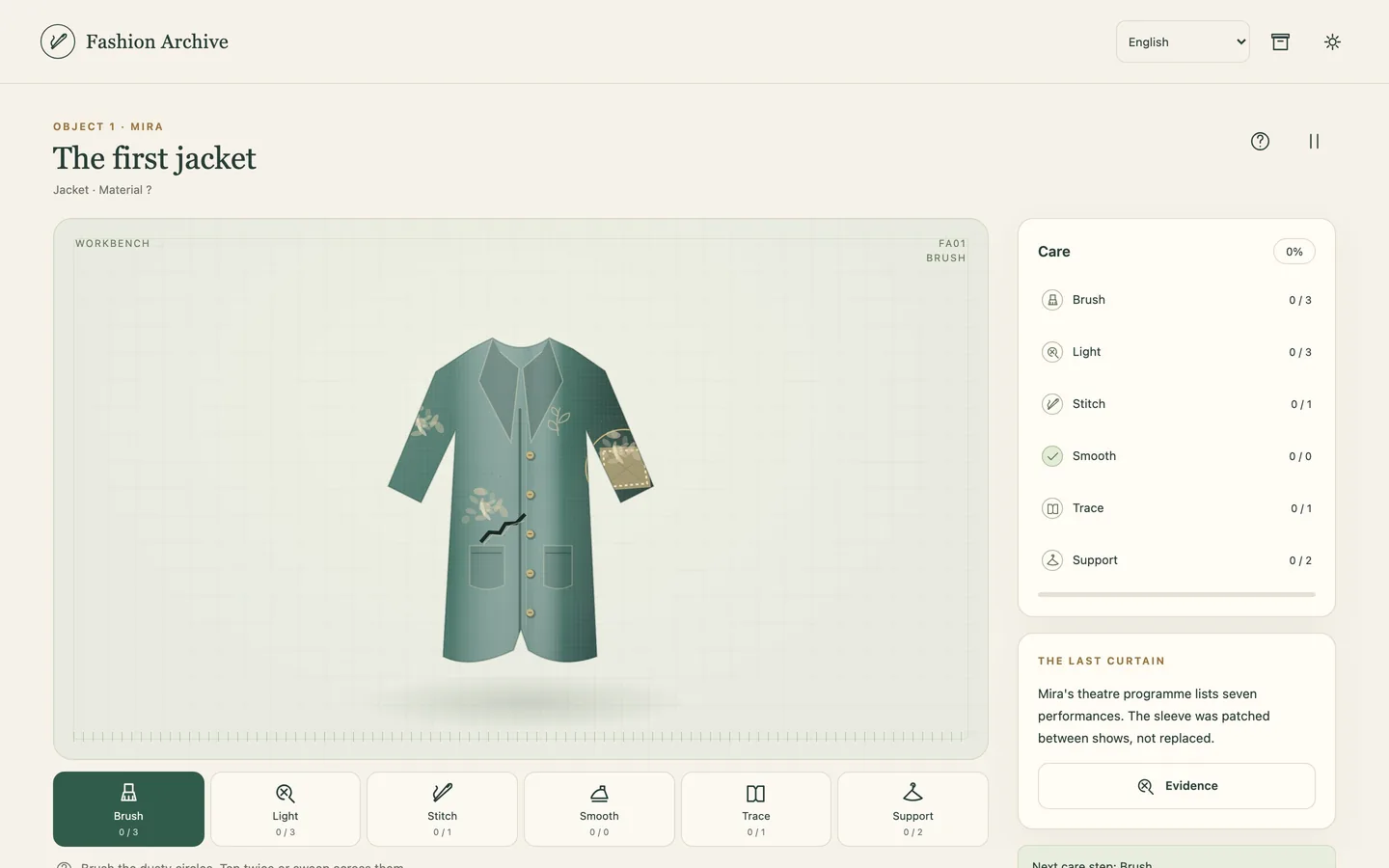Click the "OBJECT 1 · MIRA" label

coord(108,126)
